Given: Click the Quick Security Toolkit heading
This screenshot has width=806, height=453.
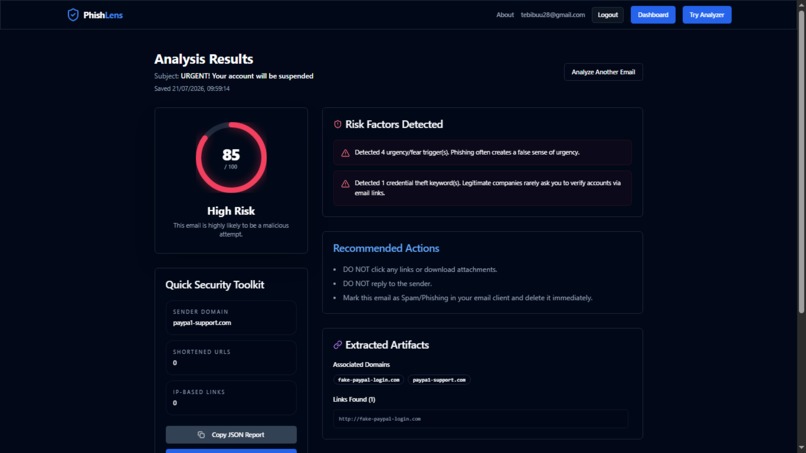Looking at the screenshot, I should pos(214,285).
